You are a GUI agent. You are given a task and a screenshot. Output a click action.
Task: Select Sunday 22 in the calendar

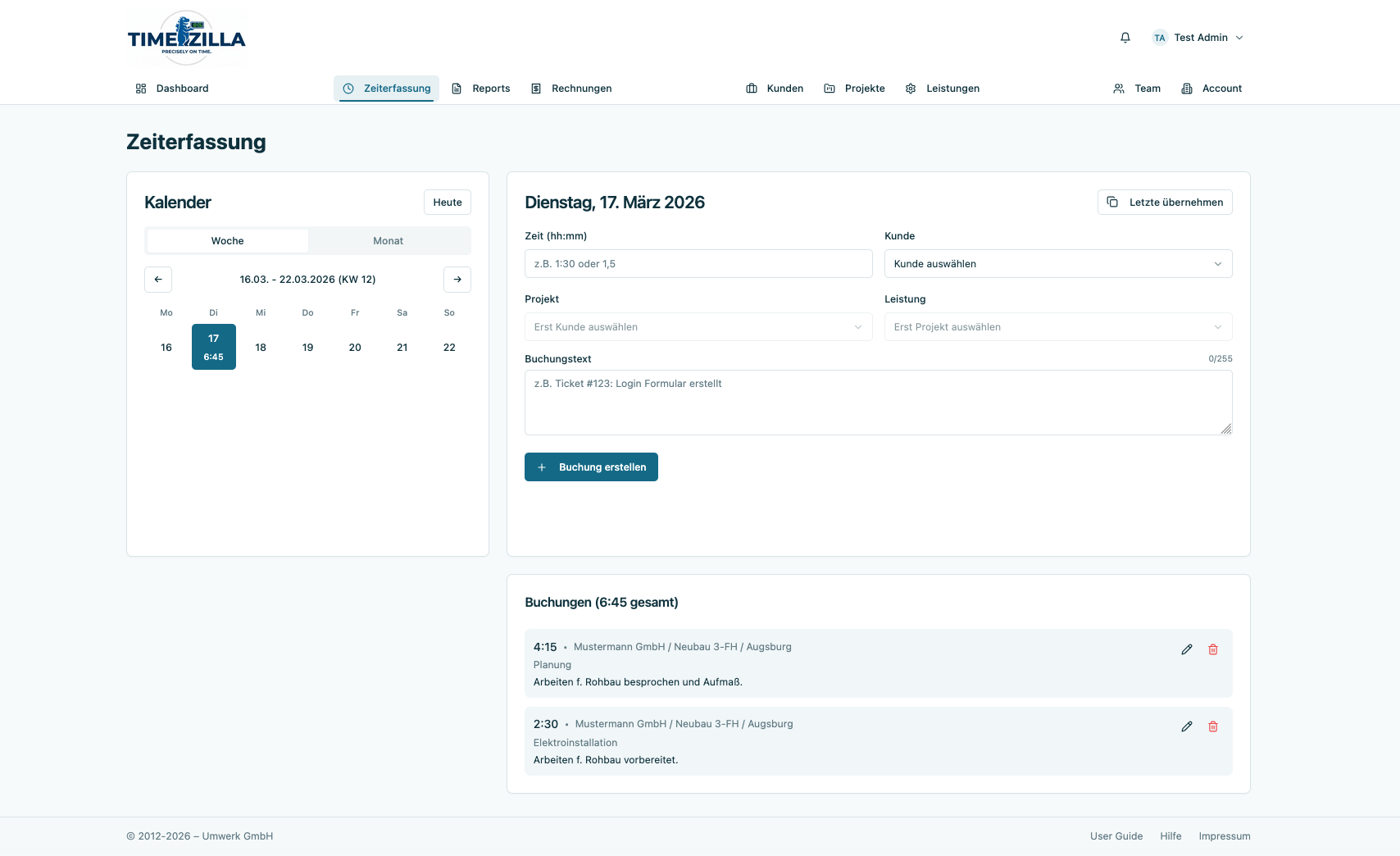click(x=449, y=348)
